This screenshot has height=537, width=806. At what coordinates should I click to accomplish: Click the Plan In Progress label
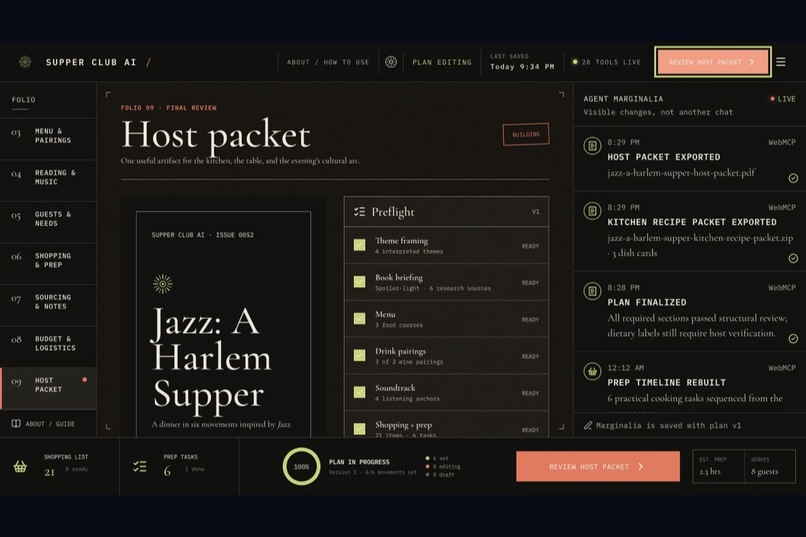(359, 462)
